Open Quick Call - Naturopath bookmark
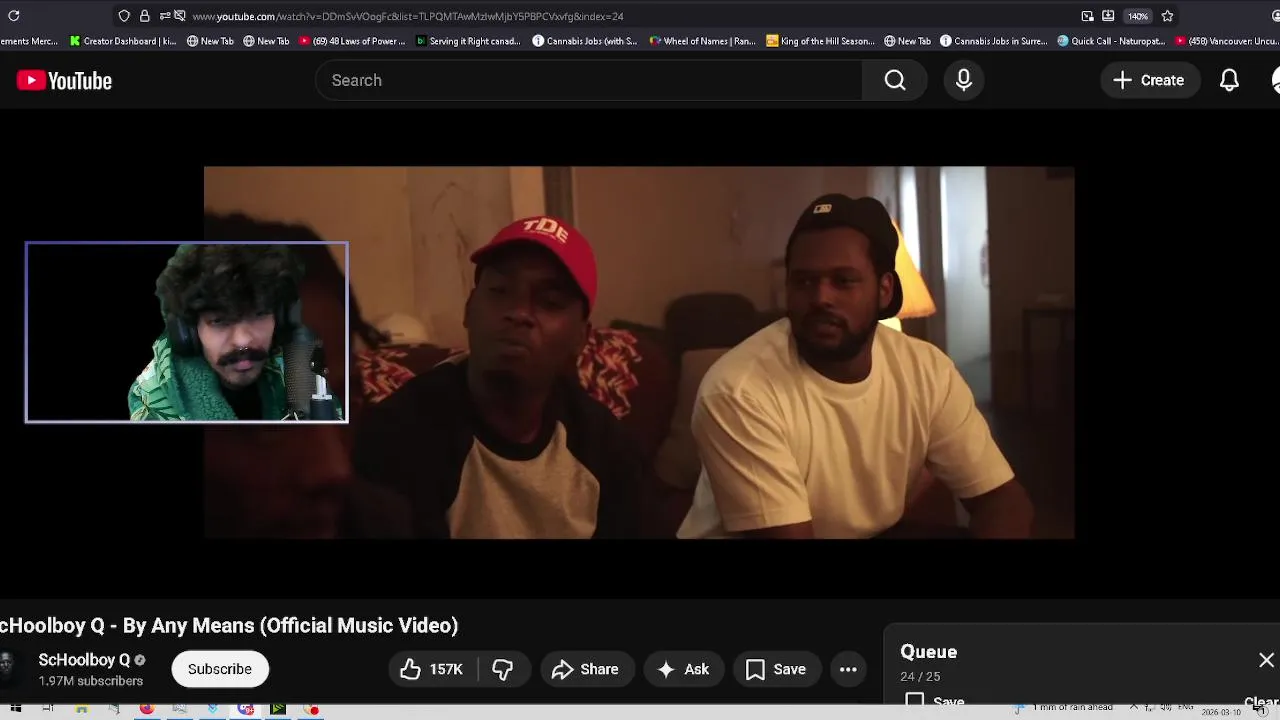1280x720 pixels. click(x=1111, y=41)
